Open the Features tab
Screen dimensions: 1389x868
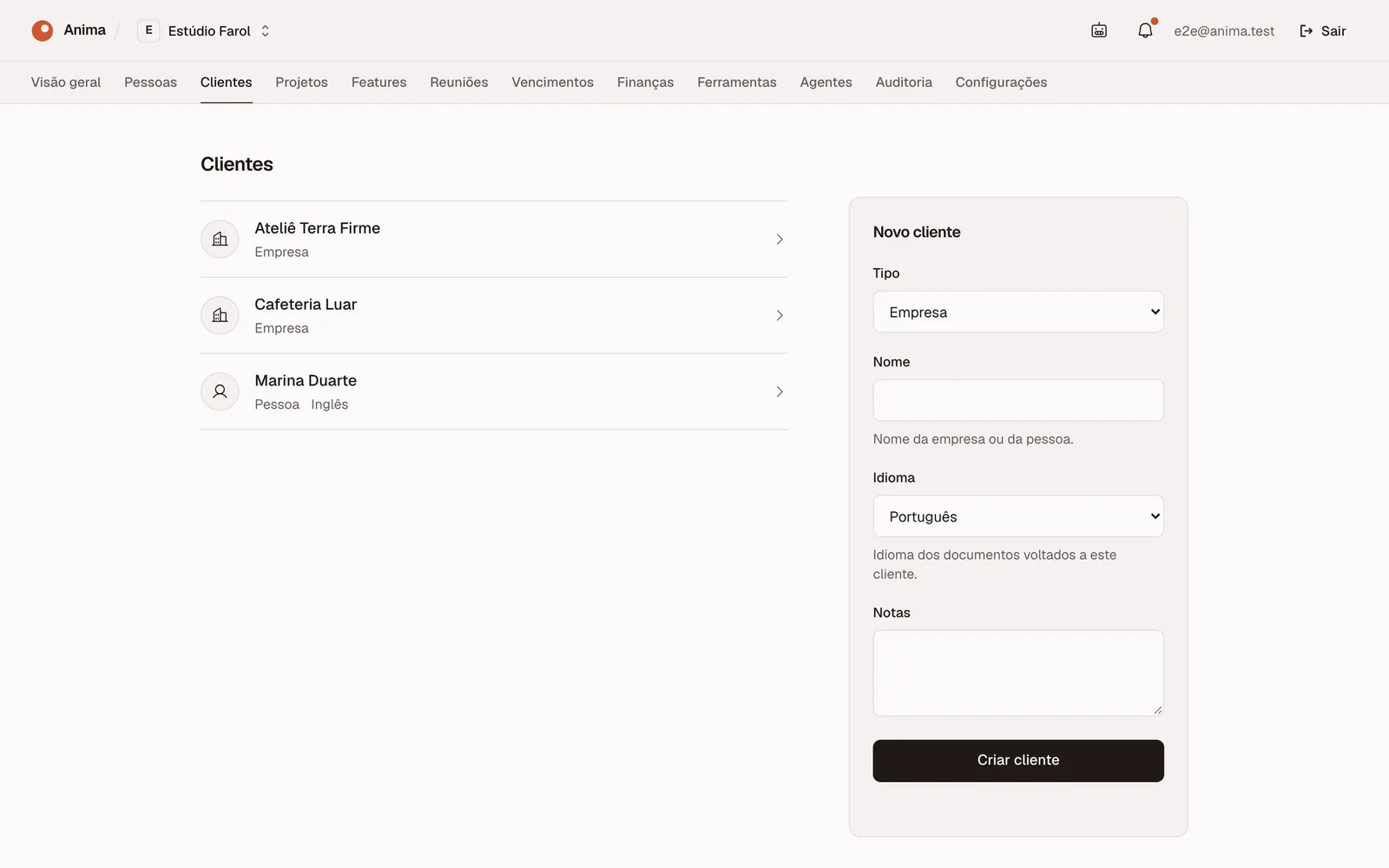(379, 82)
